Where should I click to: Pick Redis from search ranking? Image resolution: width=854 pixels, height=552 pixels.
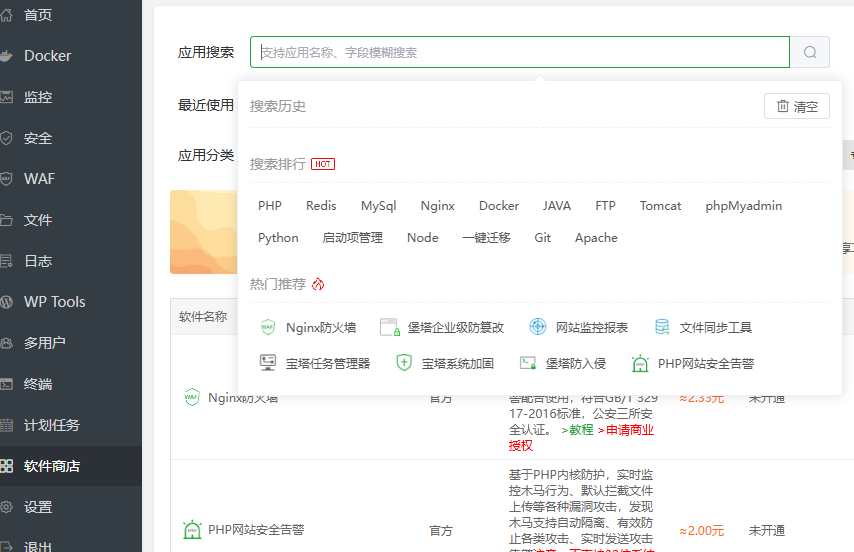click(x=321, y=206)
